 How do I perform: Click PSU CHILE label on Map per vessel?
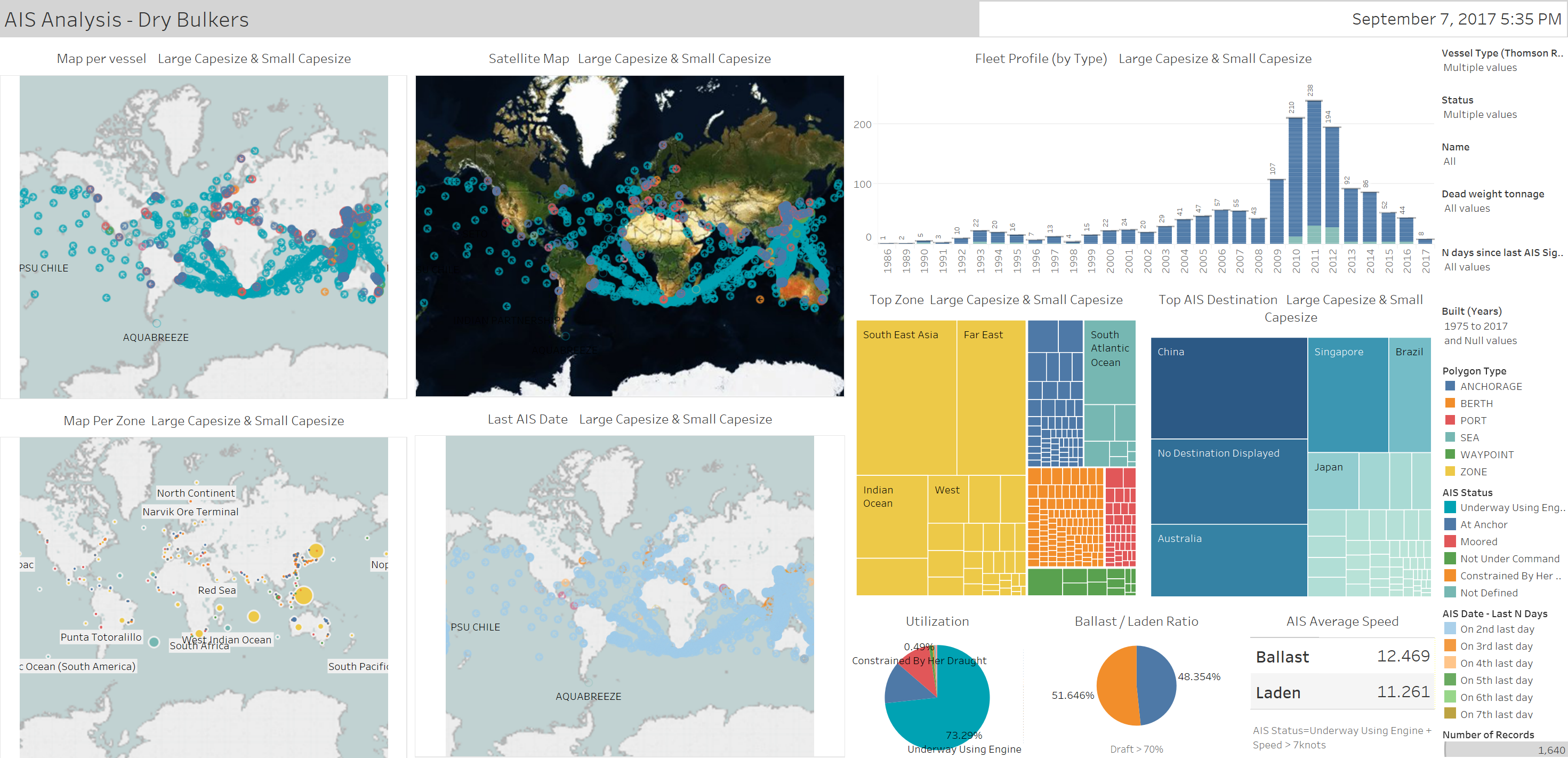coord(44,268)
